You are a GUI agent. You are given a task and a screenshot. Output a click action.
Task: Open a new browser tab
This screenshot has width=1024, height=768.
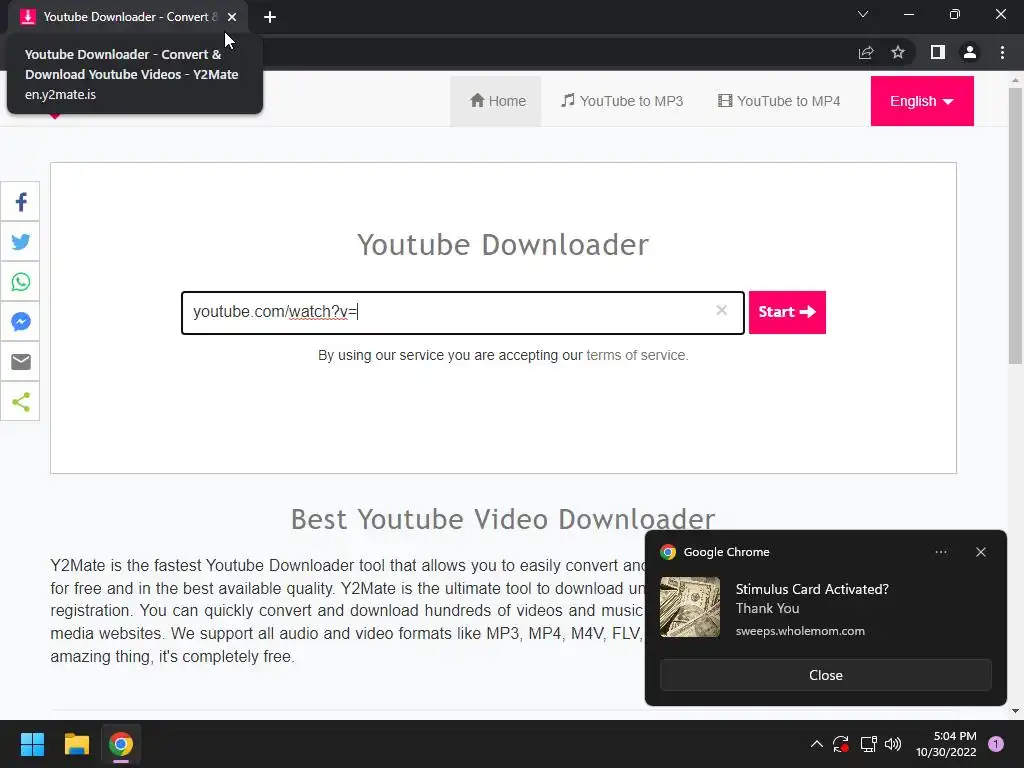click(x=270, y=17)
